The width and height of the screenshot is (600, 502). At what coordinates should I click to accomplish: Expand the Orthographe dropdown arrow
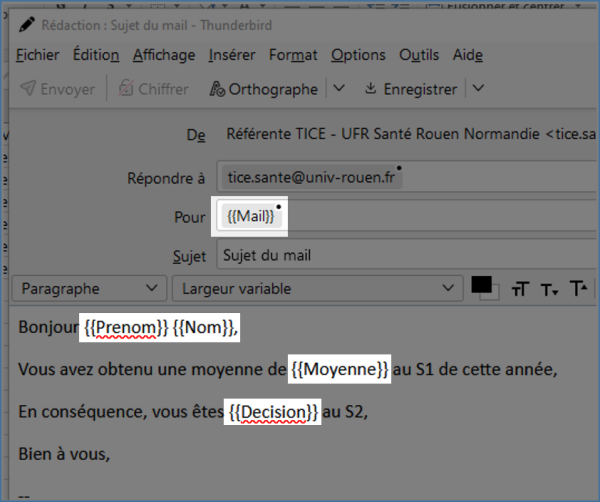click(339, 89)
